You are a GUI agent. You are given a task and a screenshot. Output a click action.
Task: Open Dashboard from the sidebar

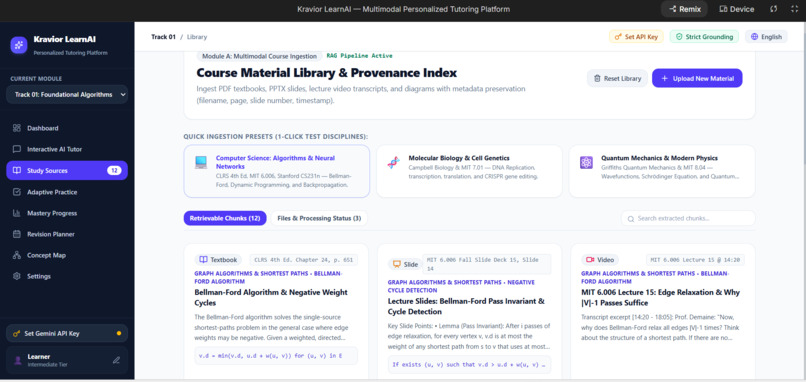(67, 128)
